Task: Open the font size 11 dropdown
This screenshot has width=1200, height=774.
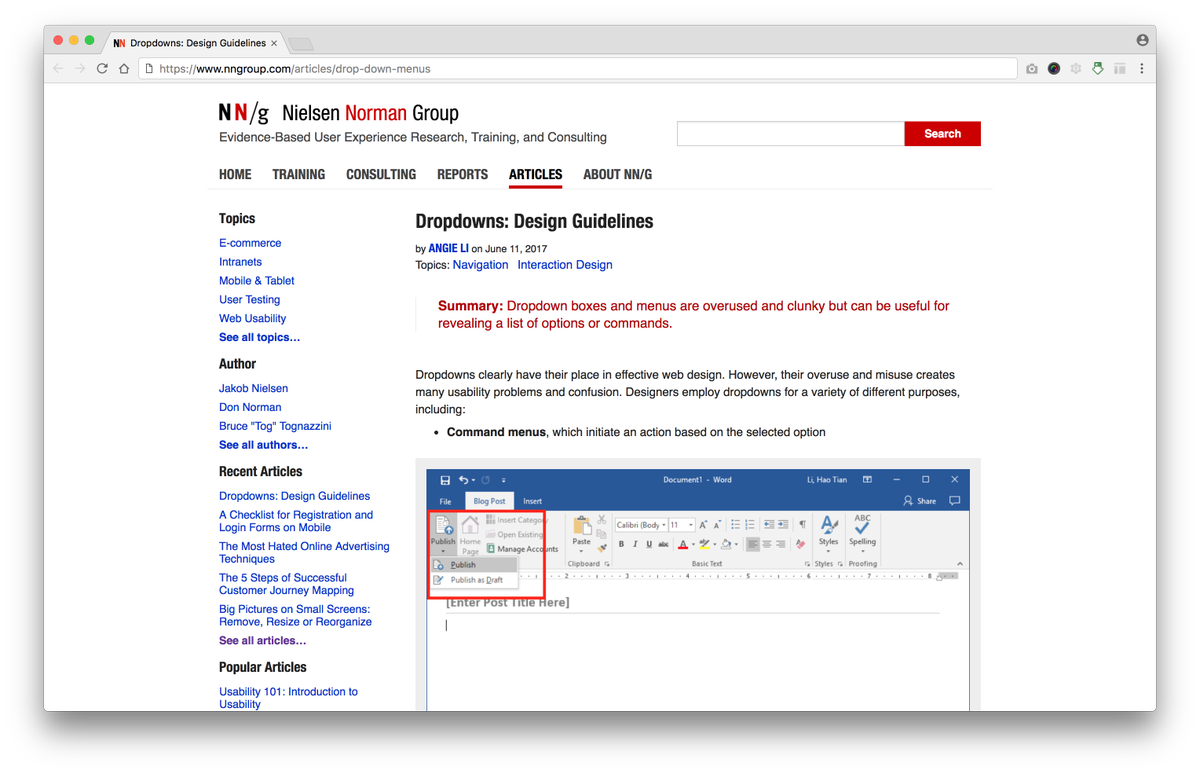Action: point(682,525)
